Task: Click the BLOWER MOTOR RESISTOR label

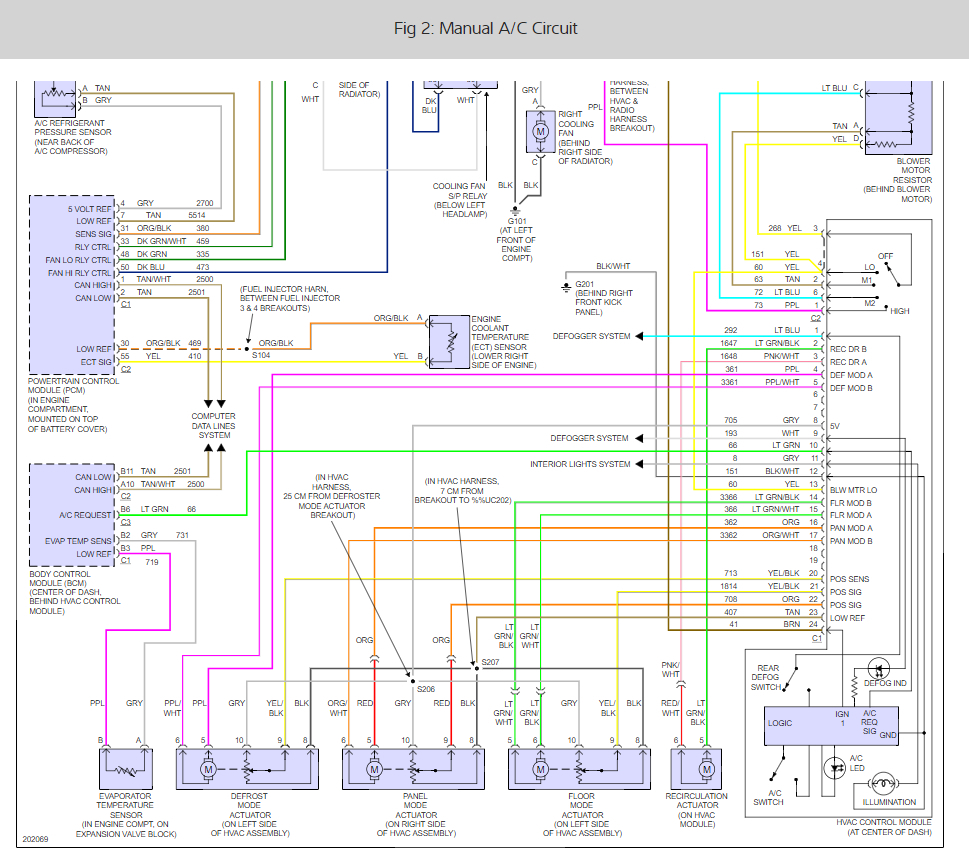Action: tap(897, 180)
